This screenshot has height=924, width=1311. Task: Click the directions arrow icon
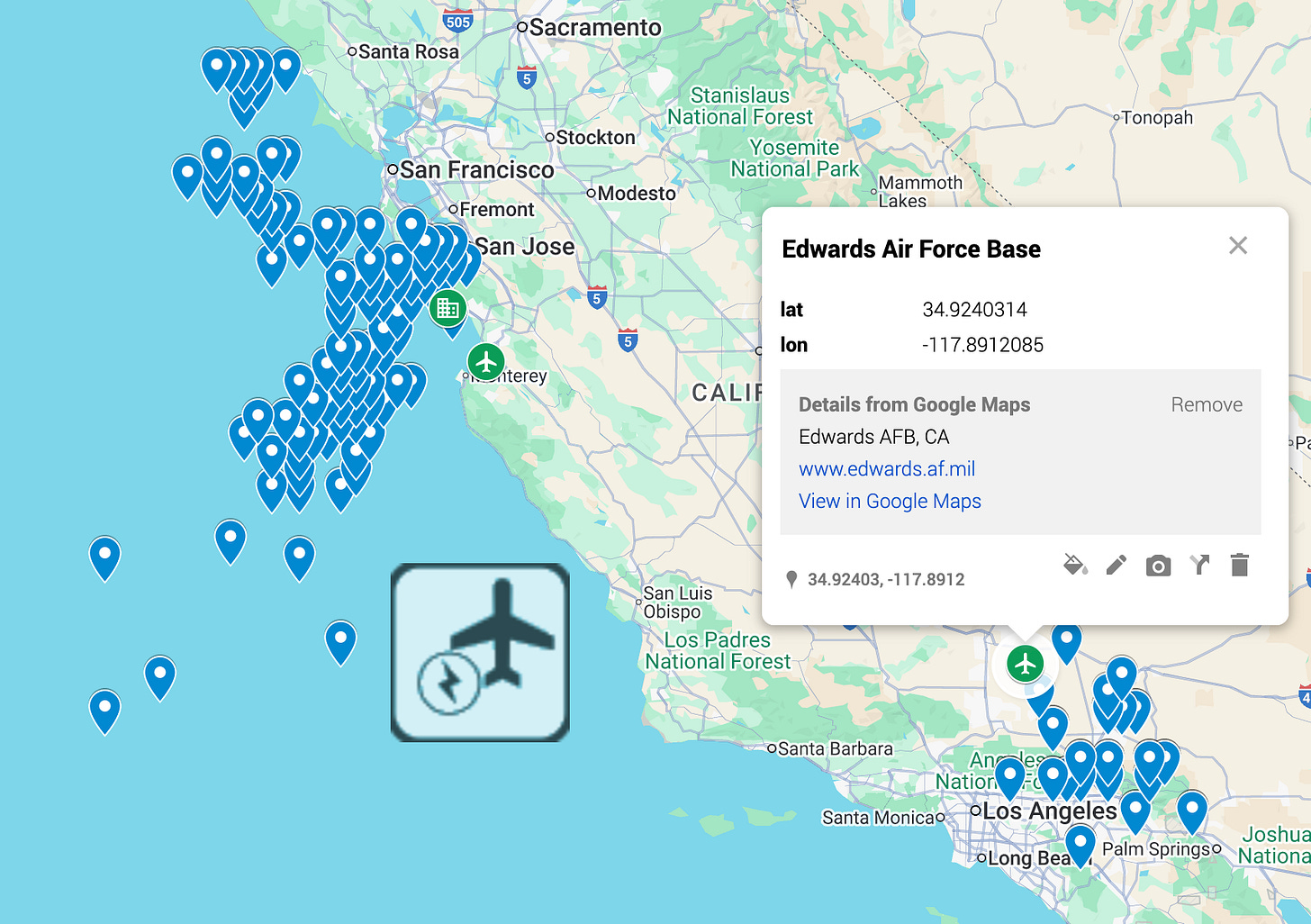[x=1199, y=566]
